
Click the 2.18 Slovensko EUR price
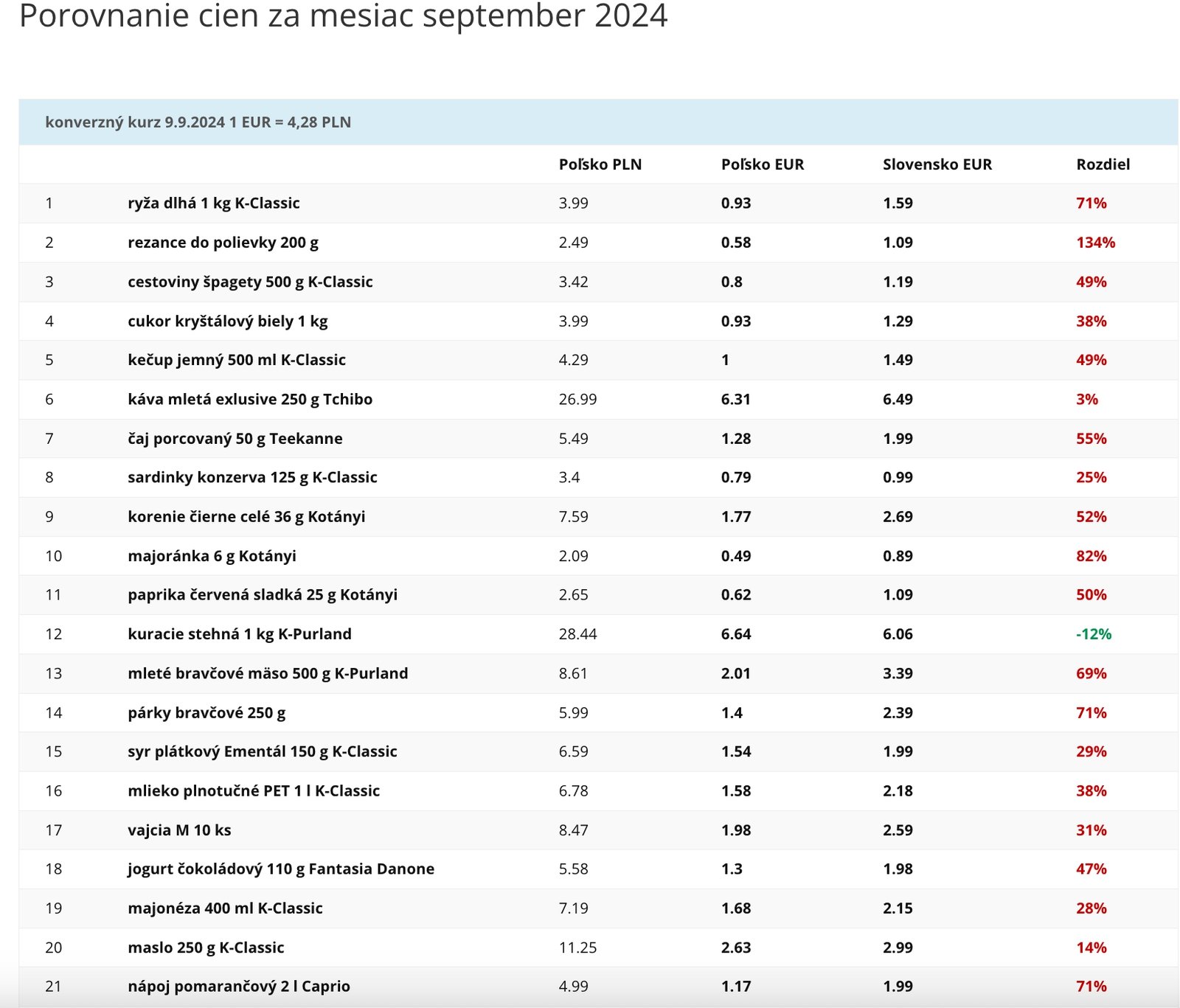point(898,790)
